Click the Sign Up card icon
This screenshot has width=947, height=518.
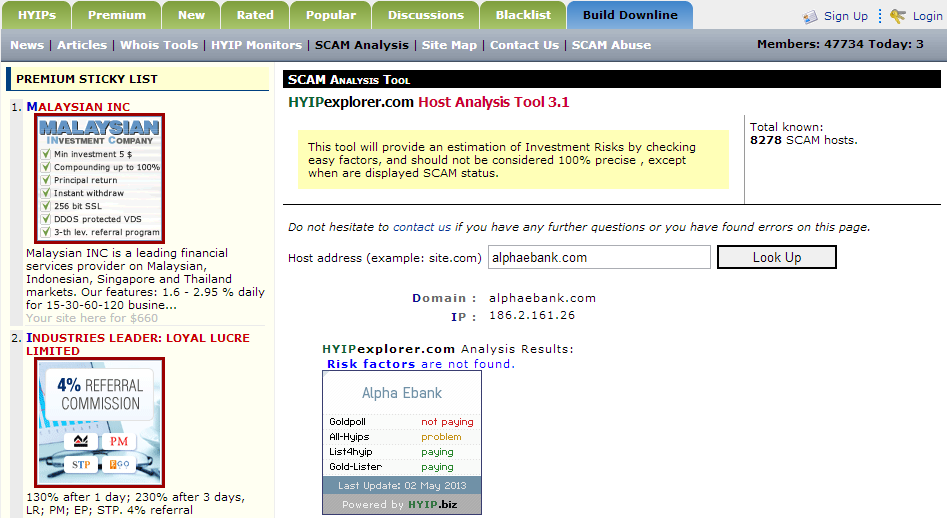pyautogui.click(x=810, y=17)
